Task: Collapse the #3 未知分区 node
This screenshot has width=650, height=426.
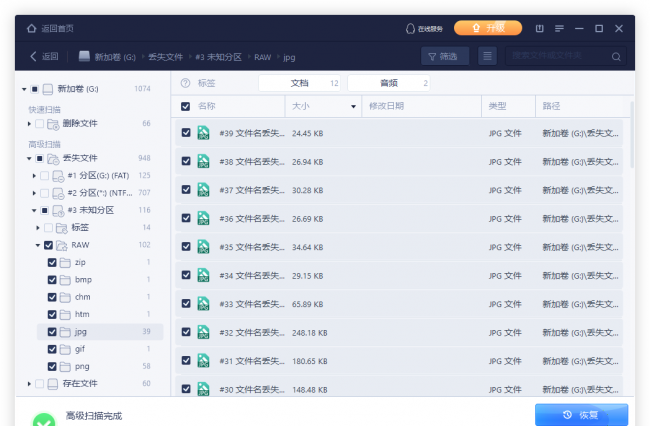Action: tap(34, 211)
